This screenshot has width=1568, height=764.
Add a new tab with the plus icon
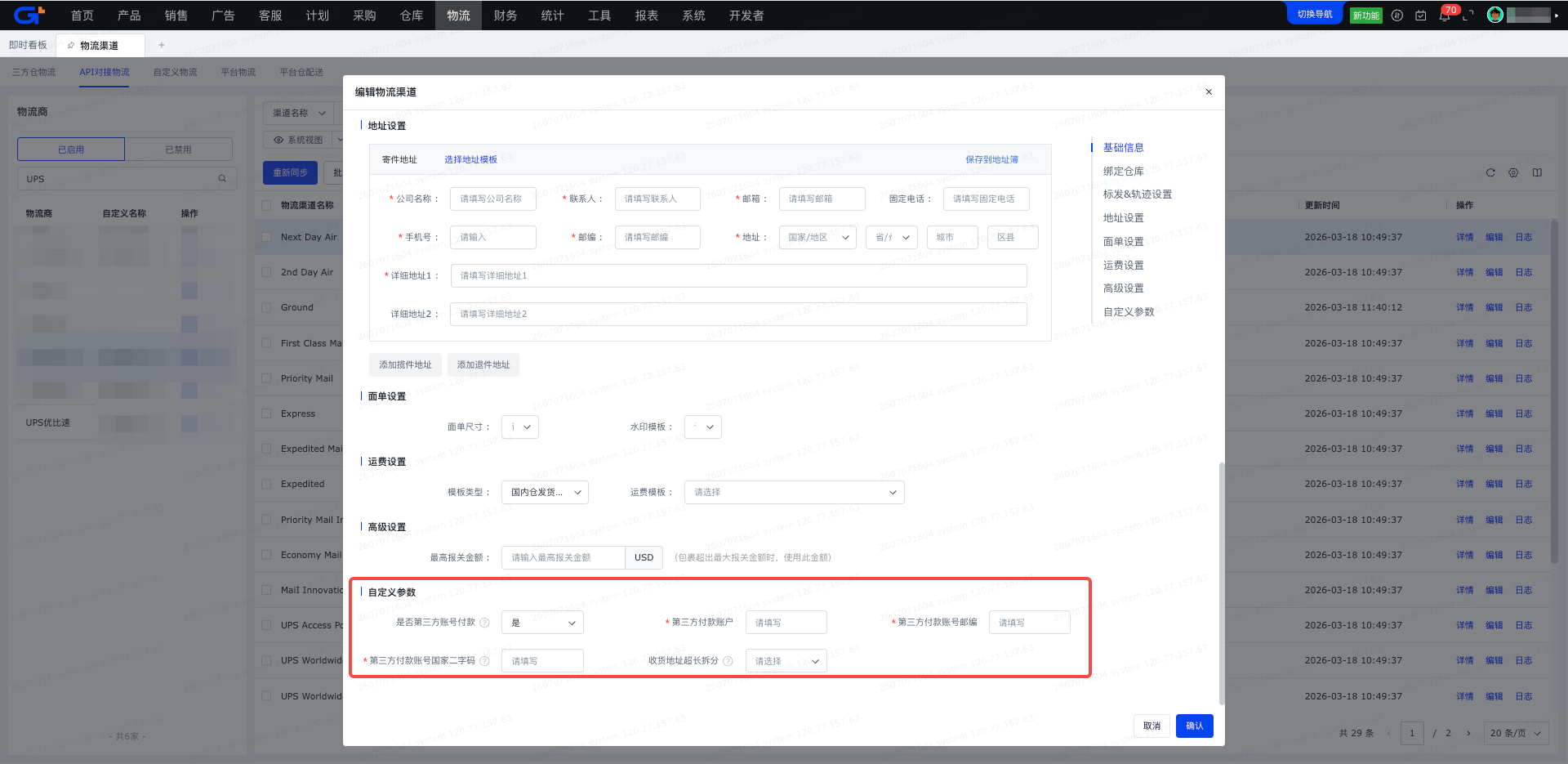coord(162,45)
